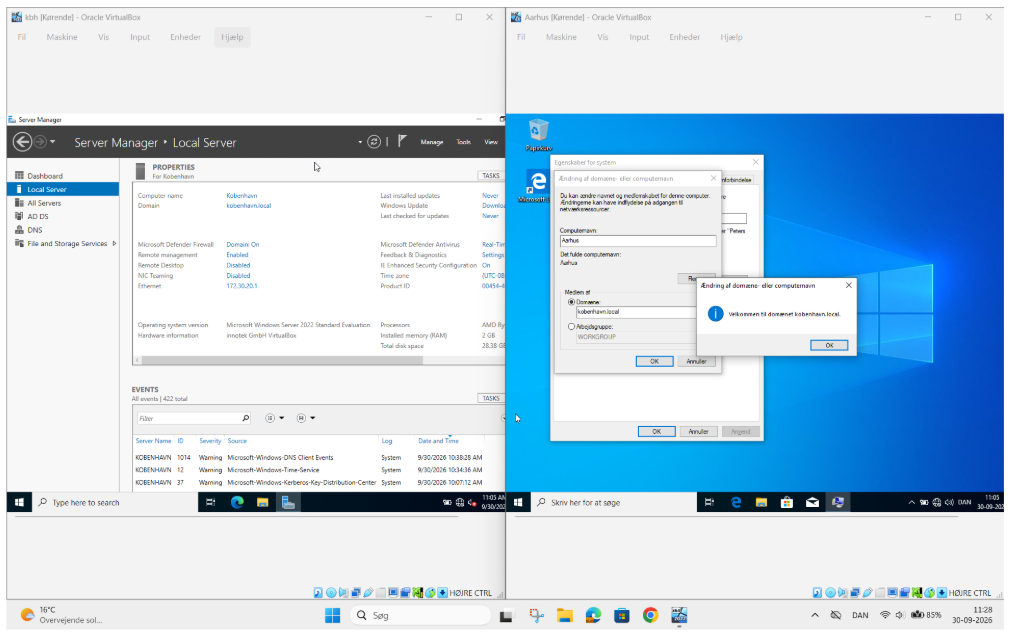Click the domain field with kobenhavn.local
Screen dimensions: 1010x635
pos(636,312)
